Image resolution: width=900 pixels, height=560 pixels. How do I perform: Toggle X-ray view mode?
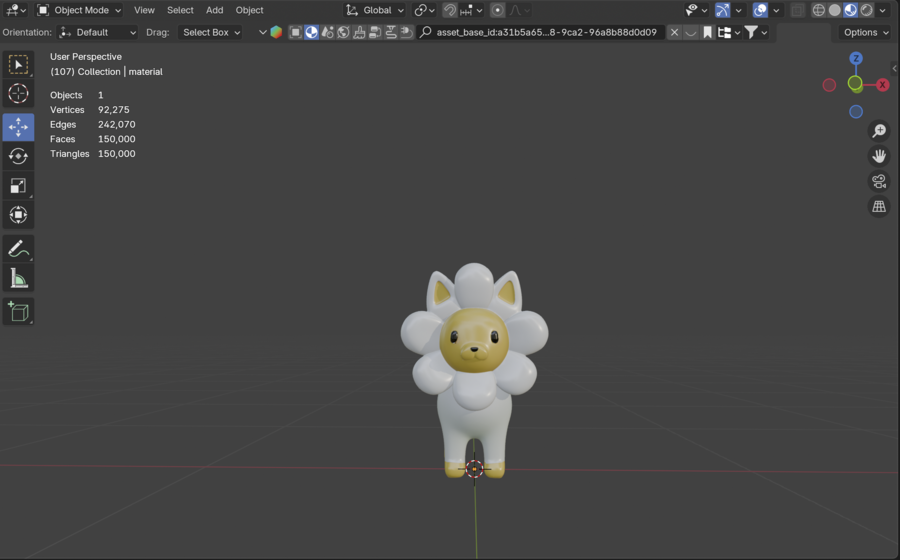click(x=797, y=10)
